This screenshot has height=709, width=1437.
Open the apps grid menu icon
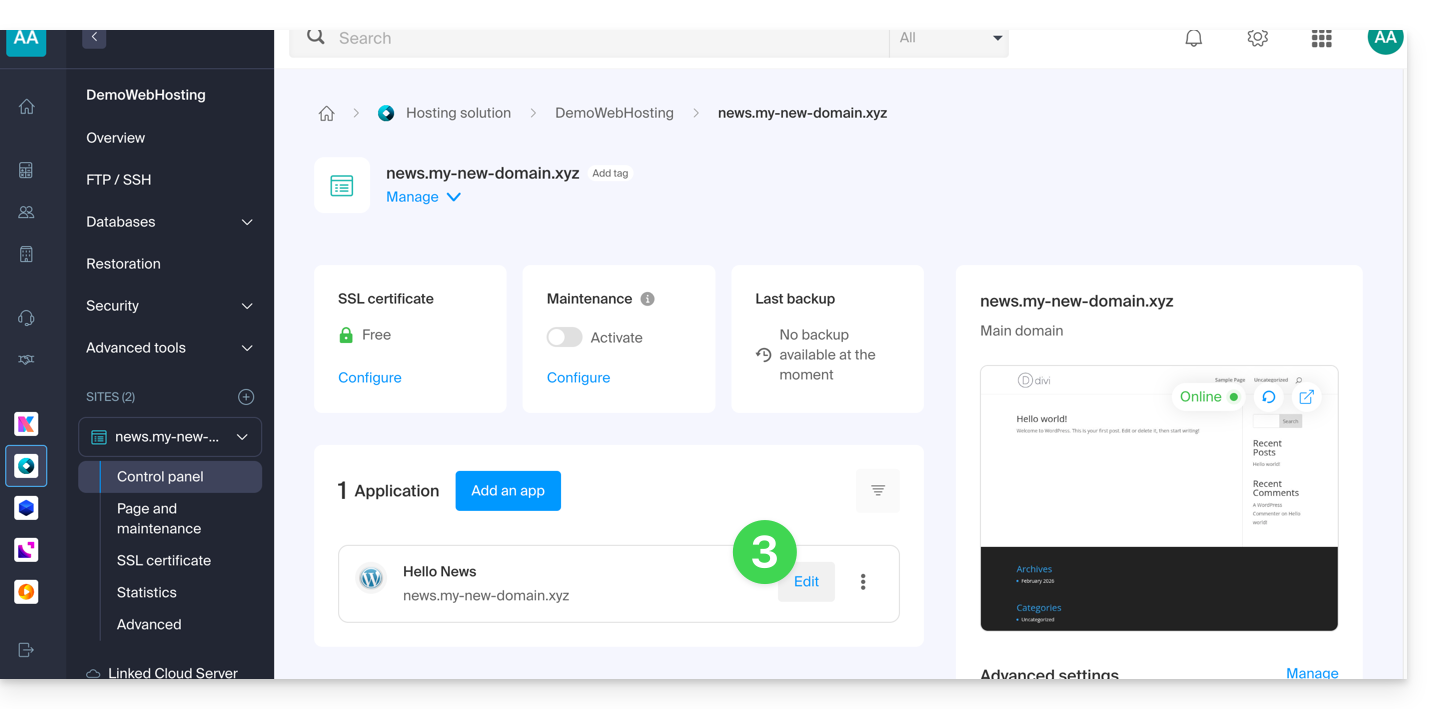pos(1321,39)
